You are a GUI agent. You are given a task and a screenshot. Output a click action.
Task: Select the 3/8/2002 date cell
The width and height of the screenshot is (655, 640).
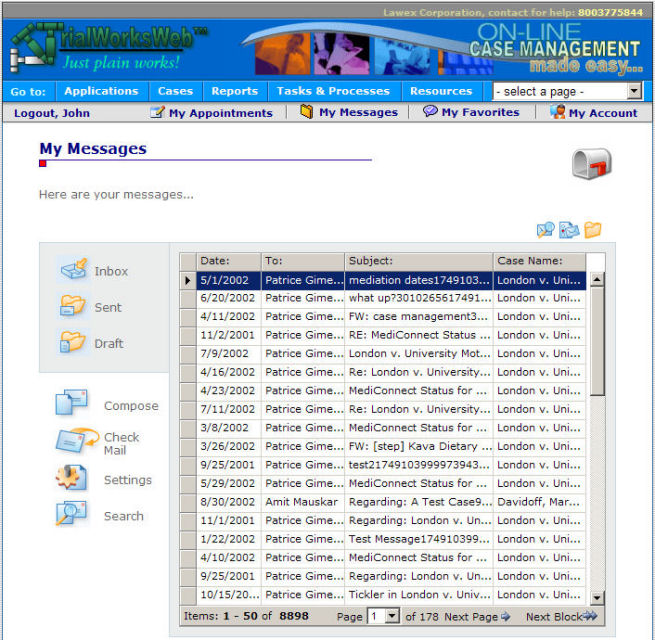228,428
